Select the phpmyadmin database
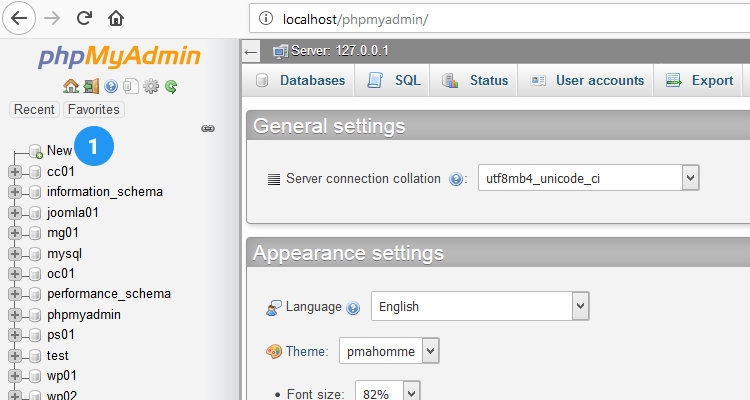The width and height of the screenshot is (750, 400). 84,315
